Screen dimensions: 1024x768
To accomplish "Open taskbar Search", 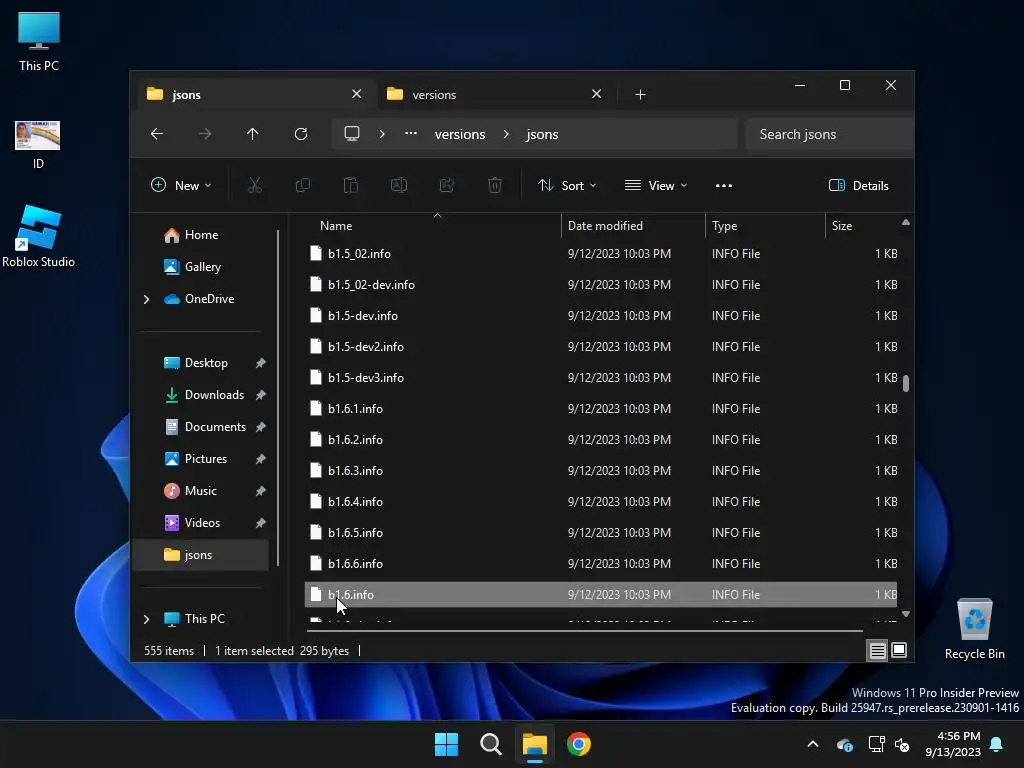I will point(490,744).
